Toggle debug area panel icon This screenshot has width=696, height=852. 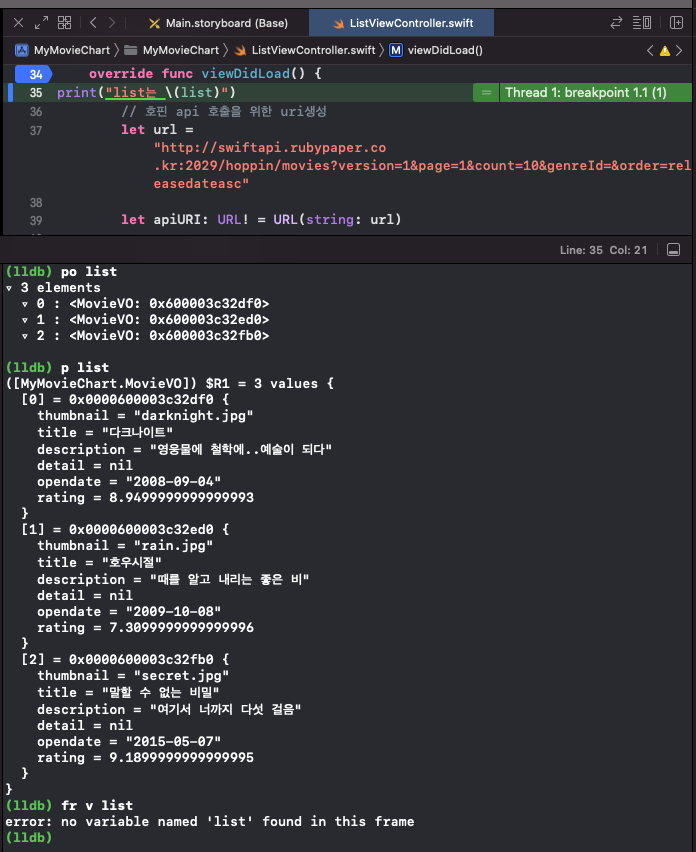[673, 250]
